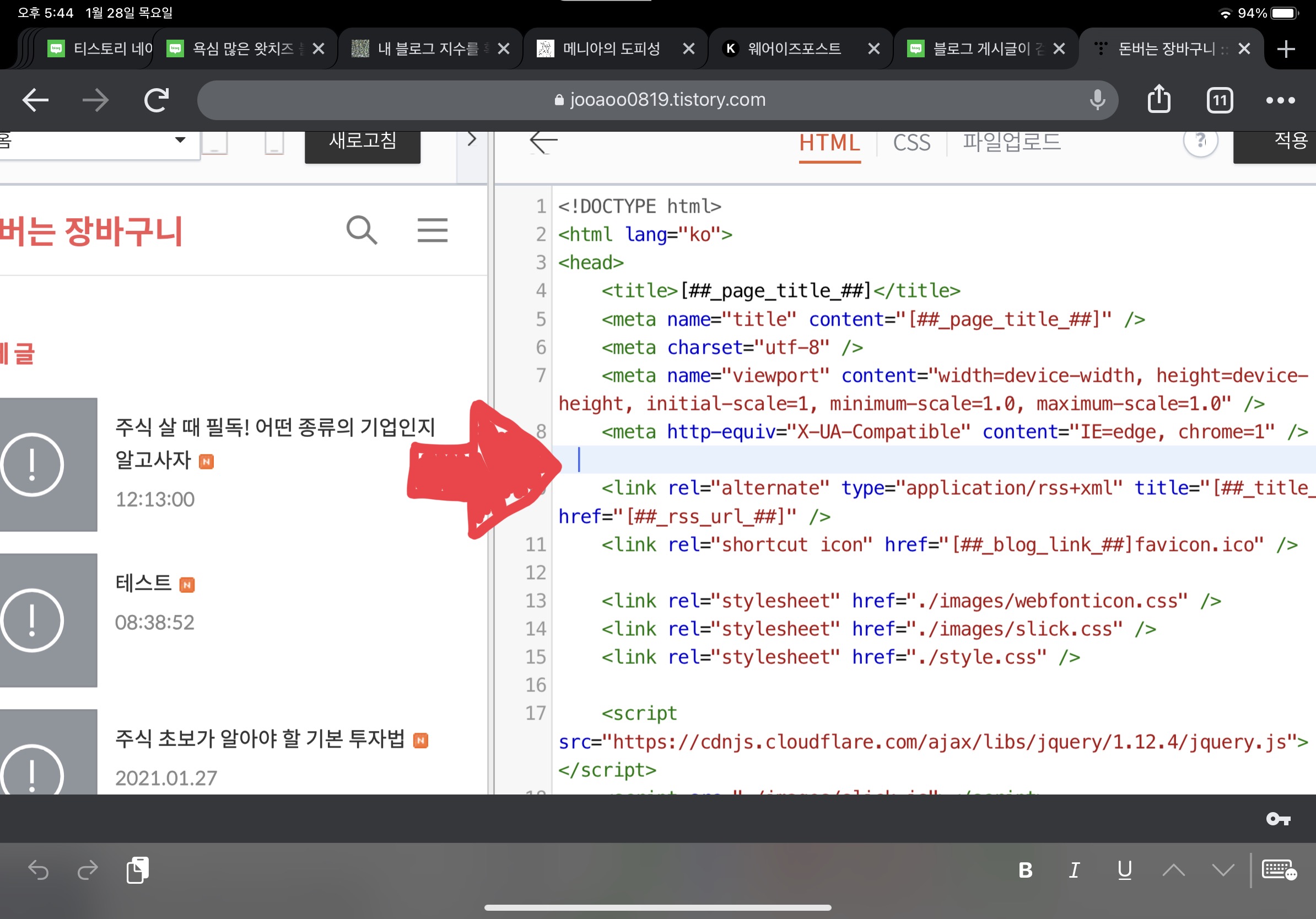Close the 웨어이즈포스트 tab

point(874,48)
